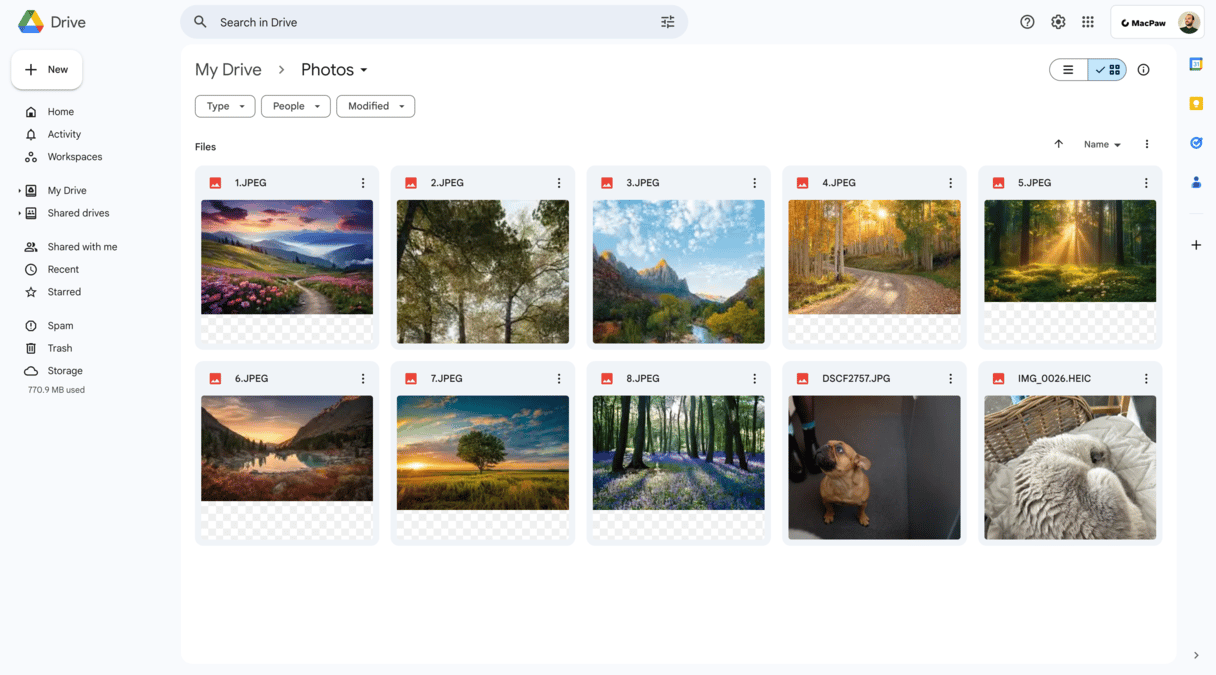Open the three-dot menu for DSCF2757.JPG

click(x=951, y=379)
